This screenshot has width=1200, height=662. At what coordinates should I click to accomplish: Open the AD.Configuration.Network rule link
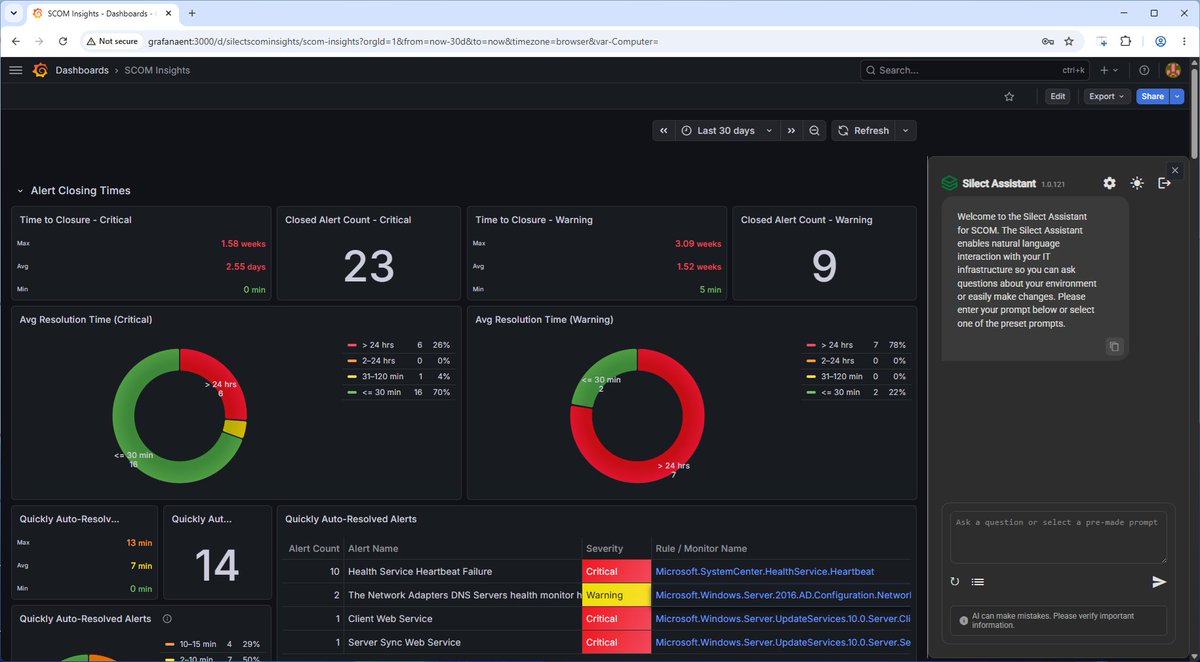783,595
